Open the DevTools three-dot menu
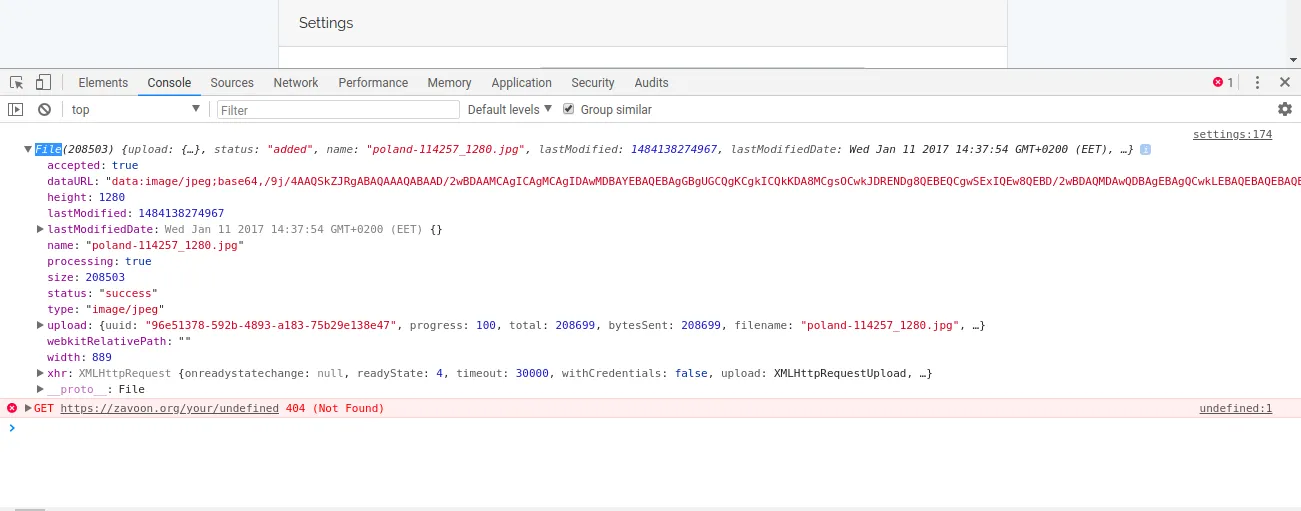 (1258, 83)
